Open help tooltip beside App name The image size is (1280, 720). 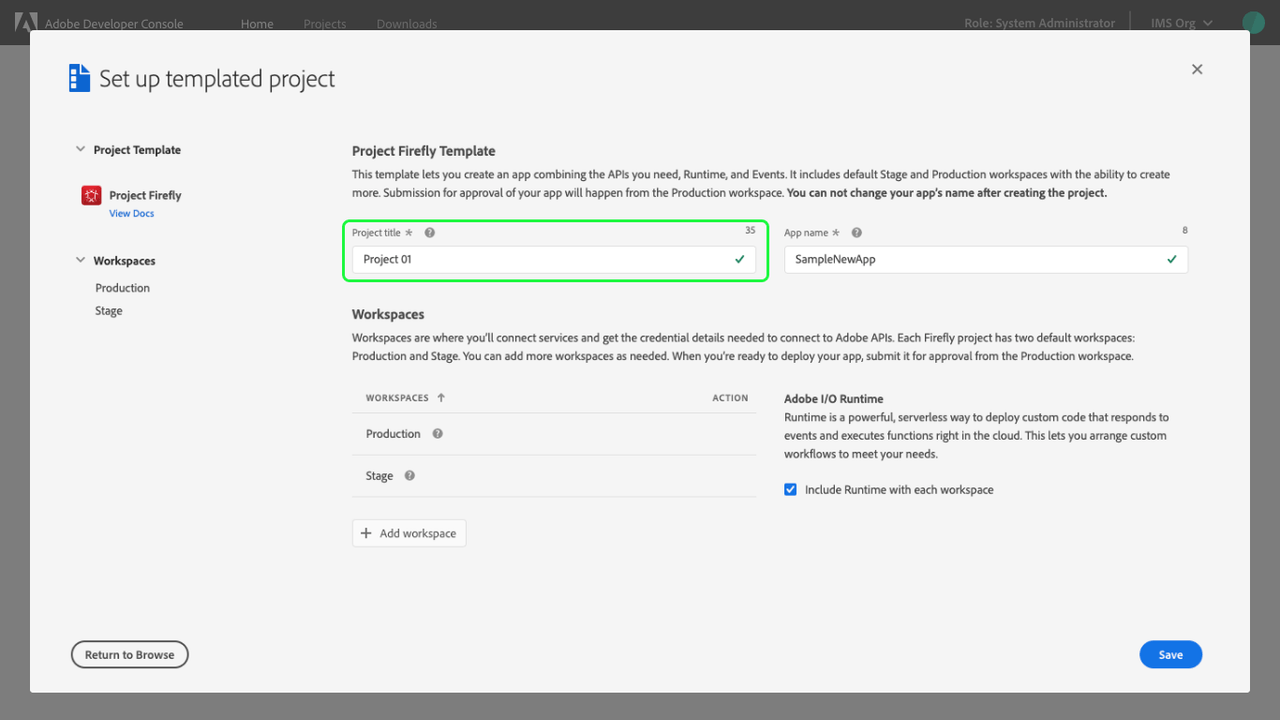[857, 233]
